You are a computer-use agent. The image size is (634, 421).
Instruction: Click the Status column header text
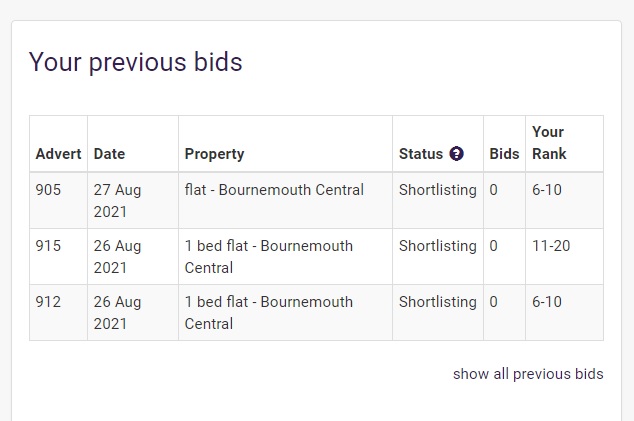[421, 154]
